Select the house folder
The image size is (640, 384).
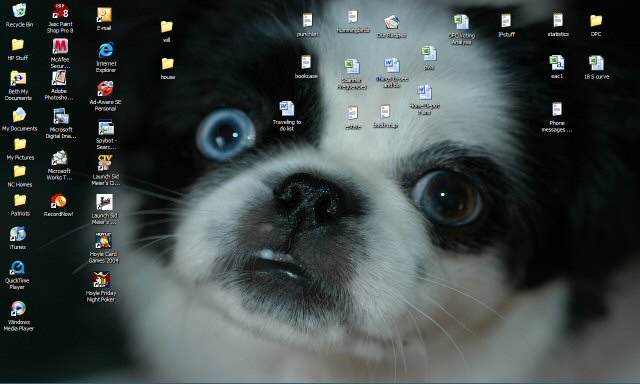(167, 64)
